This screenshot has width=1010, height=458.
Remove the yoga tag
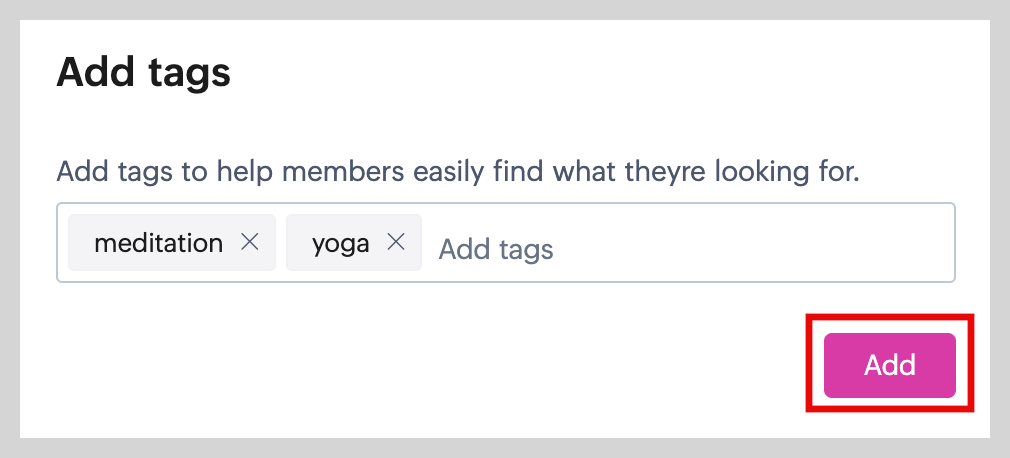pyautogui.click(x=396, y=242)
